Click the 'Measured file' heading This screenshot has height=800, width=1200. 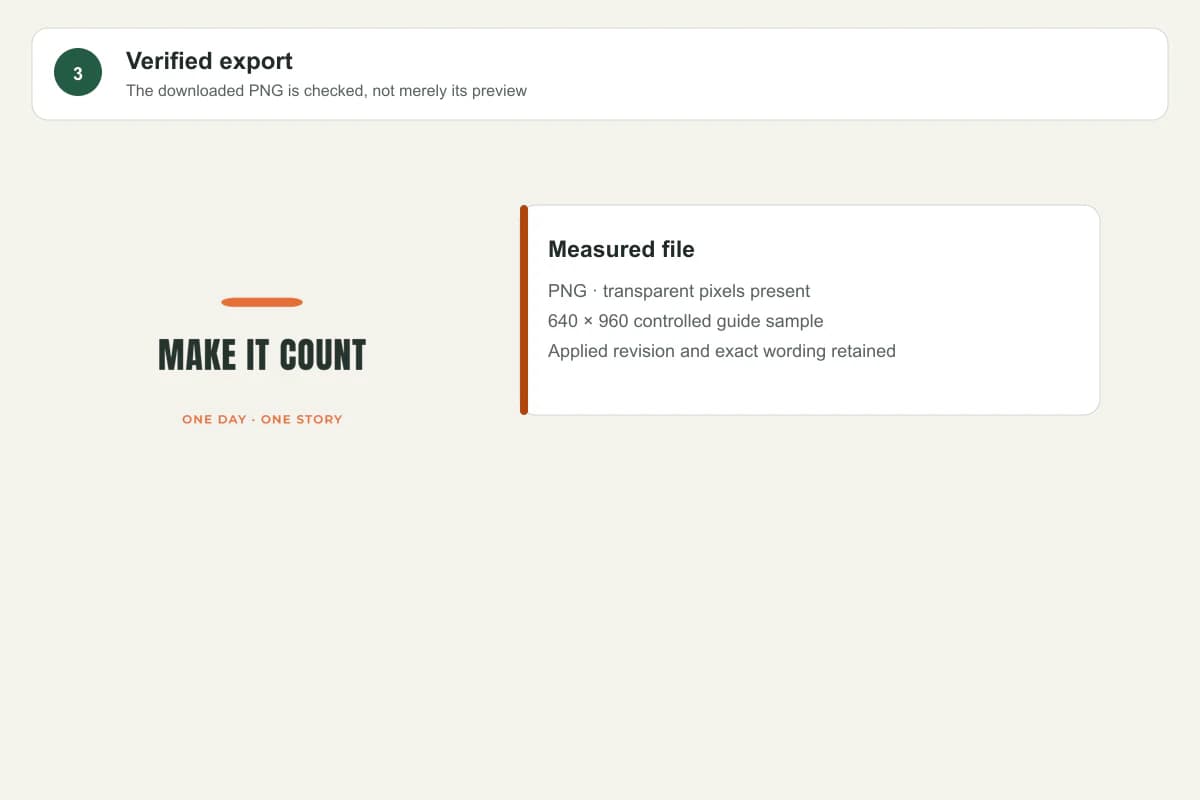coord(621,249)
